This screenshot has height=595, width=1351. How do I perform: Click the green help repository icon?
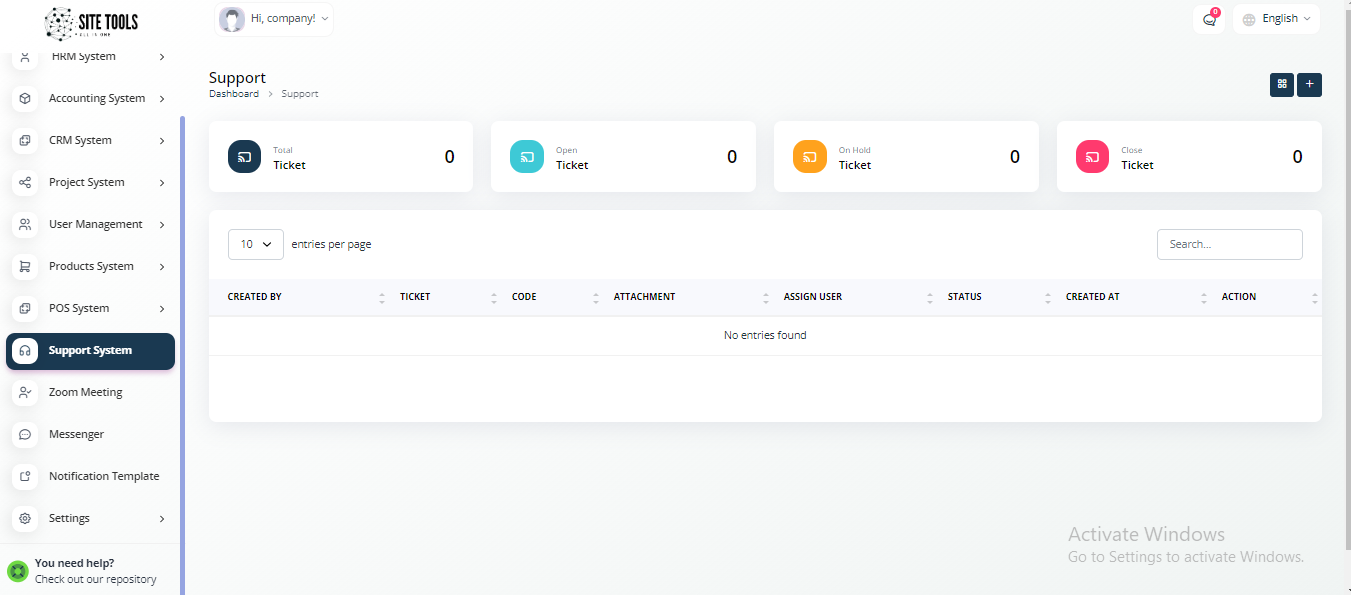17,571
